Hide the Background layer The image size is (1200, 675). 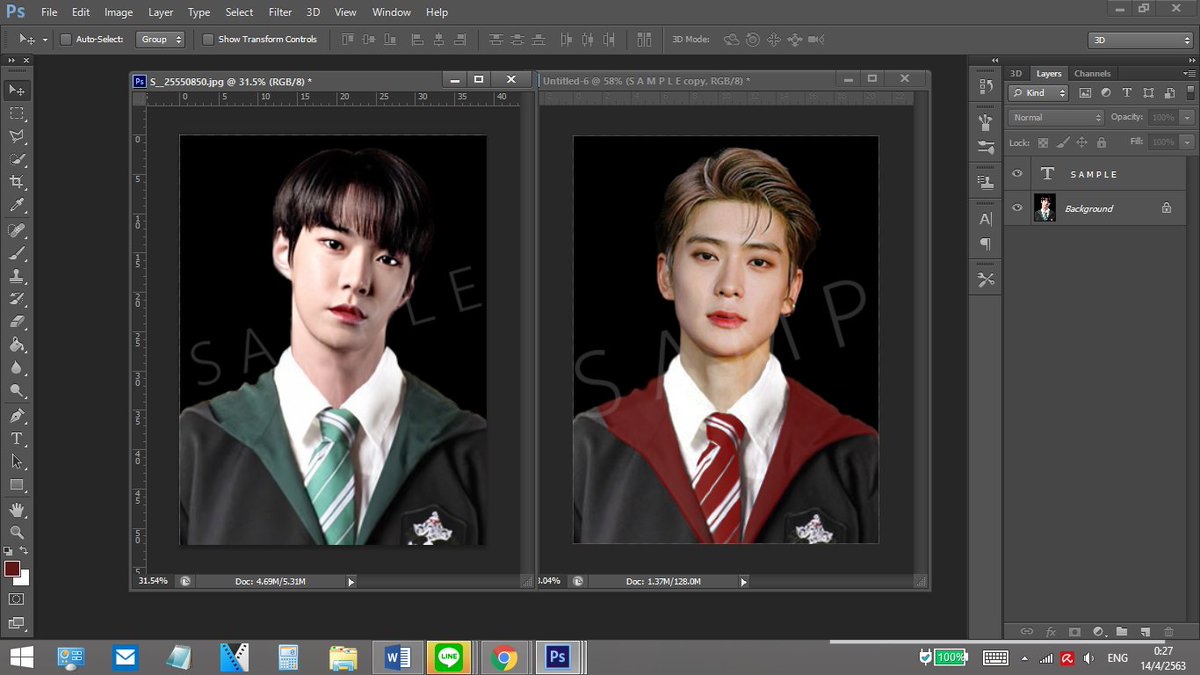tap(1017, 208)
